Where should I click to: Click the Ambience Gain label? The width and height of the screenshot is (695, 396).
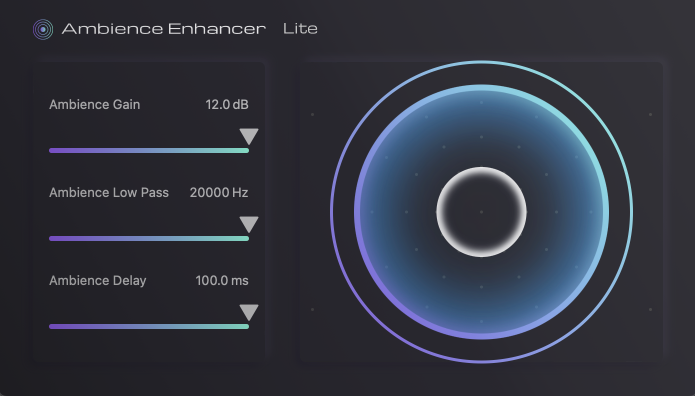click(x=94, y=105)
